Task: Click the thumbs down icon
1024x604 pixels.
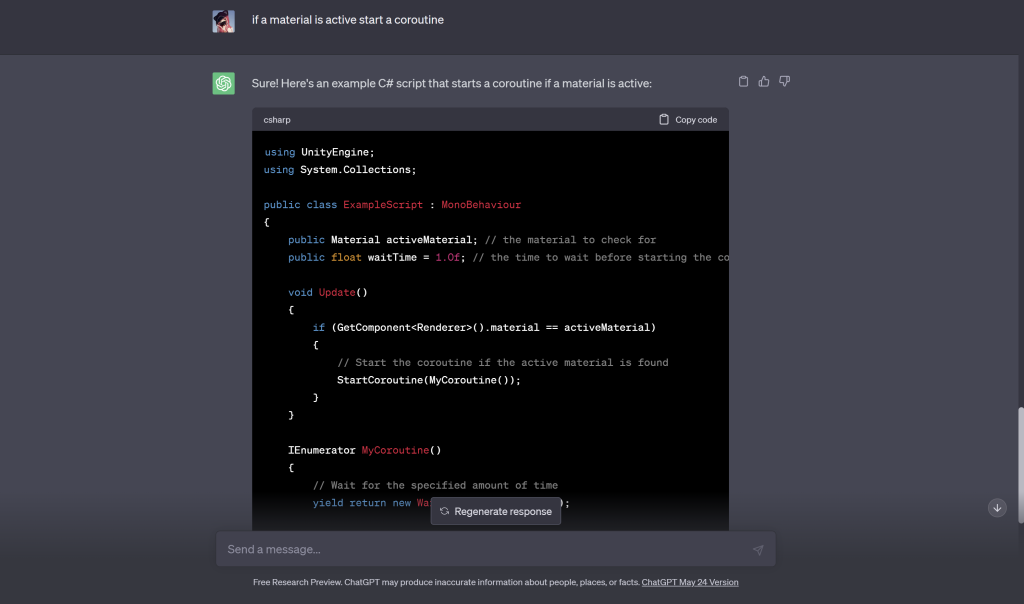Action: tap(784, 82)
